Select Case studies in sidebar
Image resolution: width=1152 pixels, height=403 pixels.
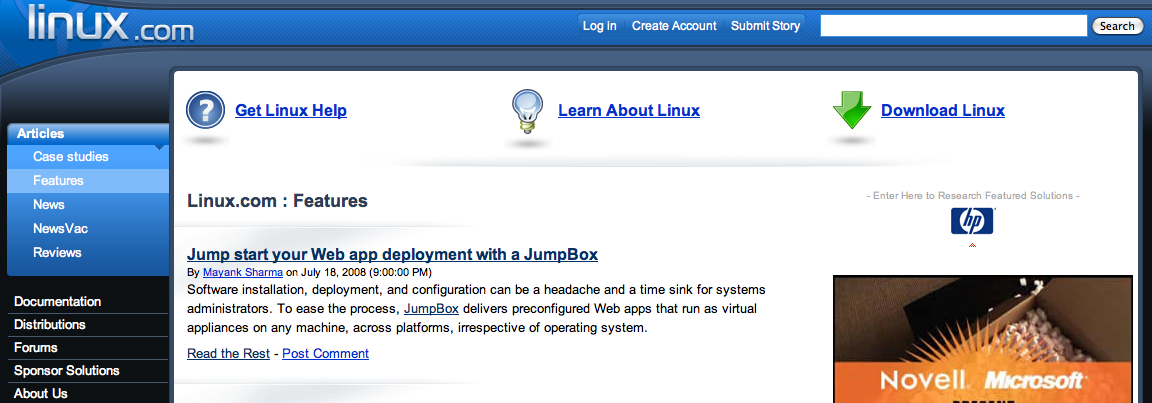[x=88, y=156]
